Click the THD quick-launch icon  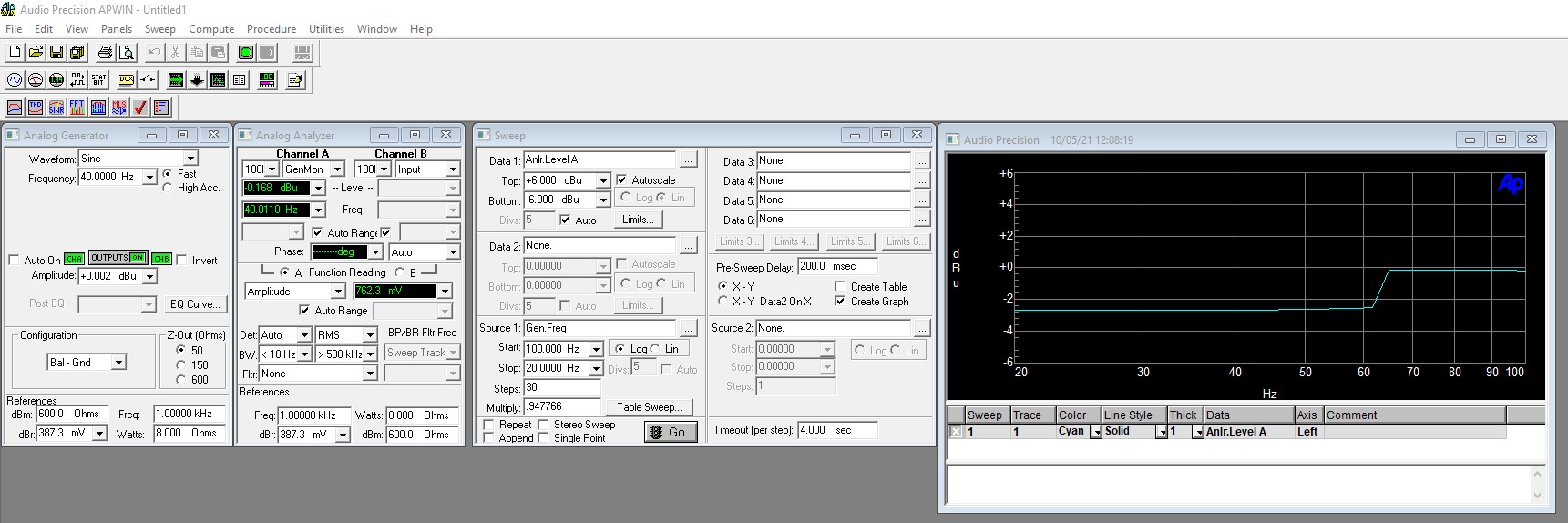[x=36, y=108]
